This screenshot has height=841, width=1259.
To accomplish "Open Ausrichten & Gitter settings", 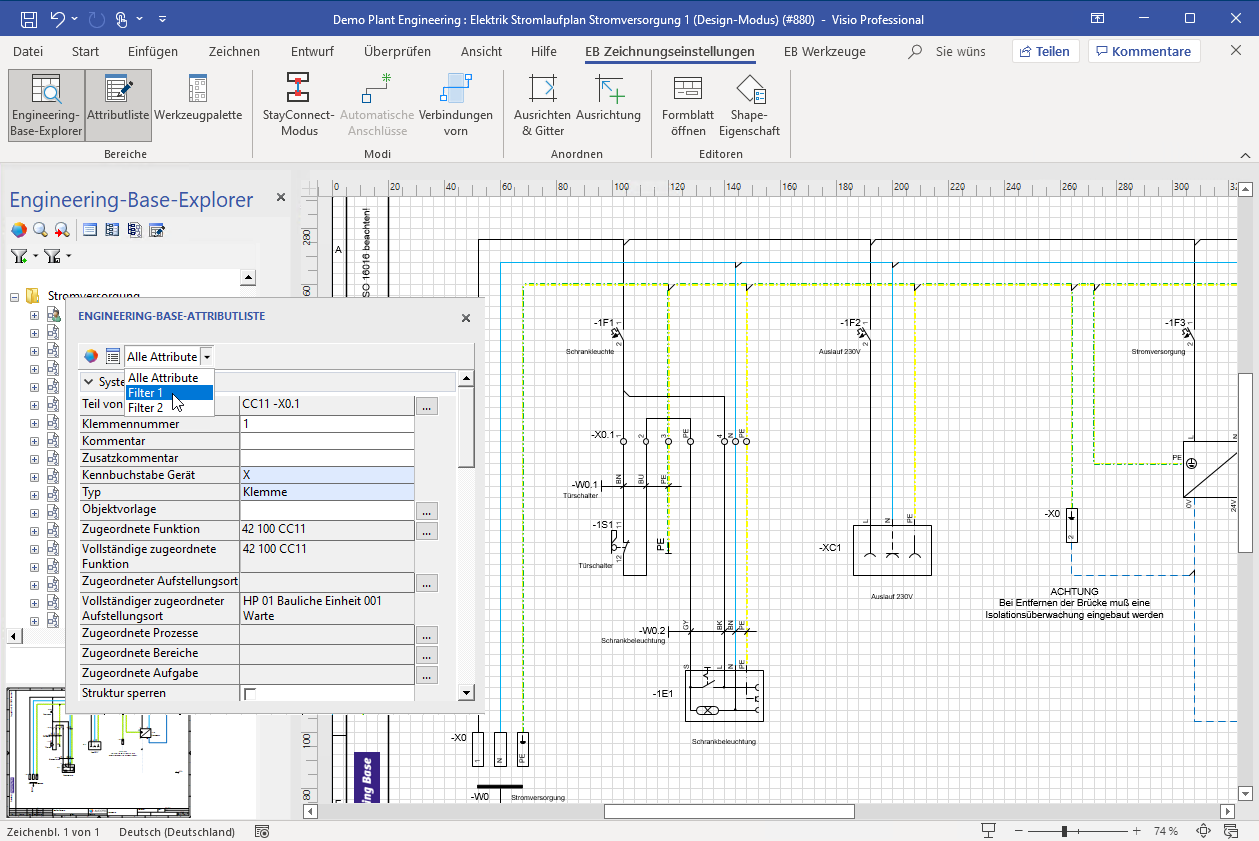I will click(542, 106).
